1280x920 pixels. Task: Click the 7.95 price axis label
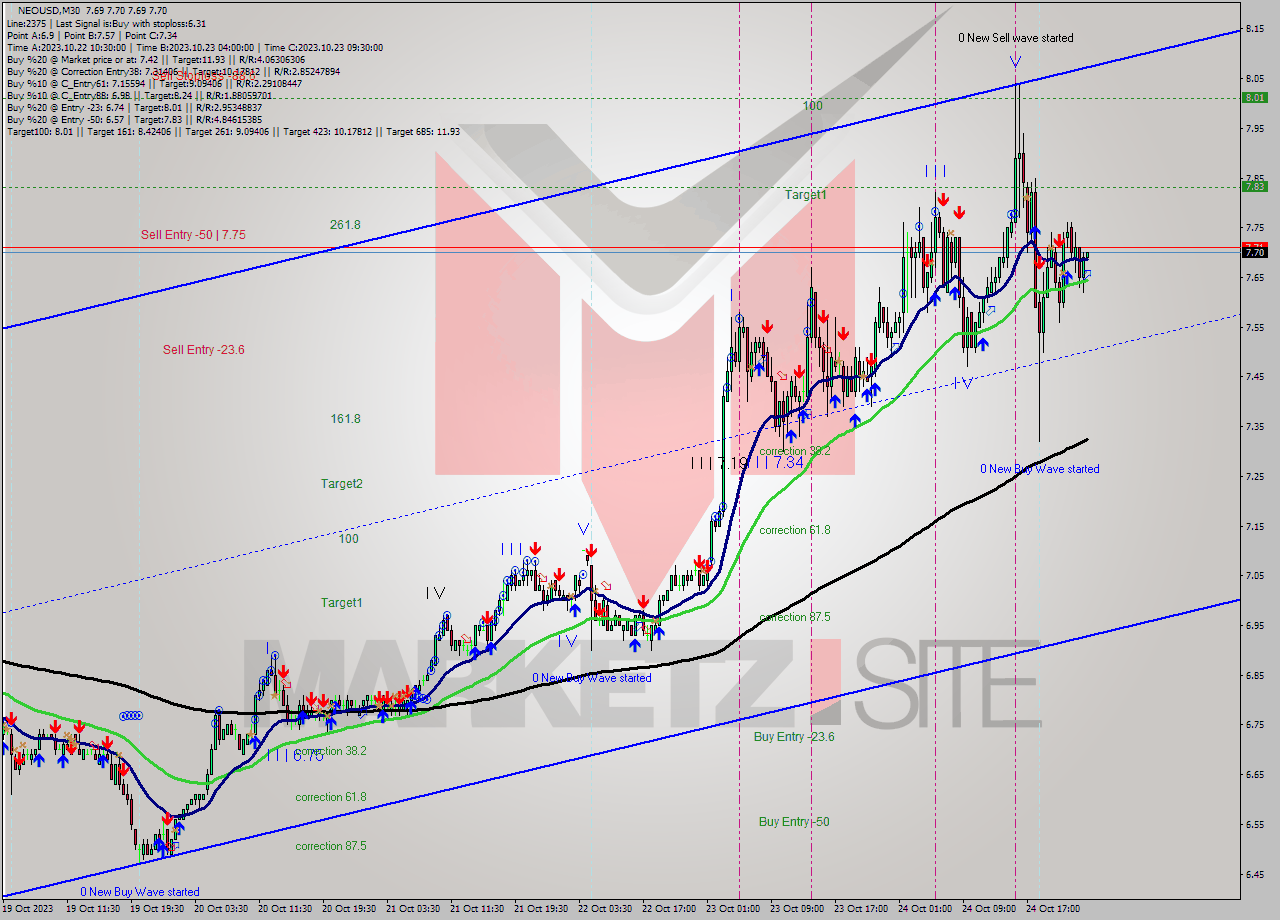pyautogui.click(x=1255, y=128)
